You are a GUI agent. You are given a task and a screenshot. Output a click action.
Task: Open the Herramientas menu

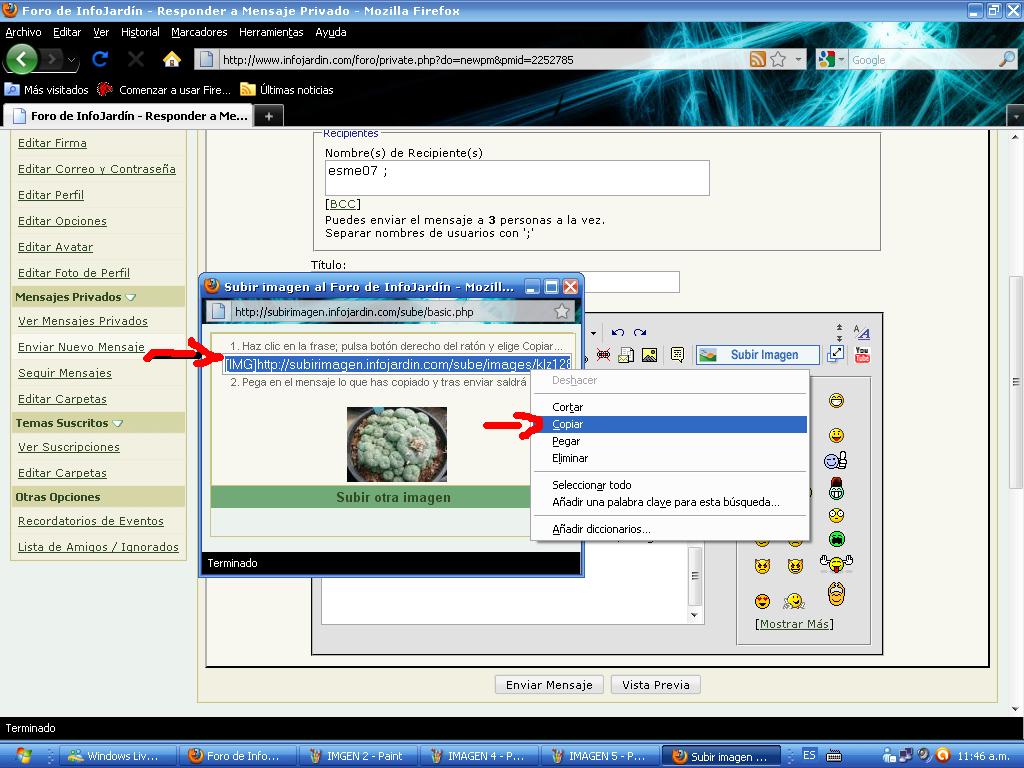(271, 32)
